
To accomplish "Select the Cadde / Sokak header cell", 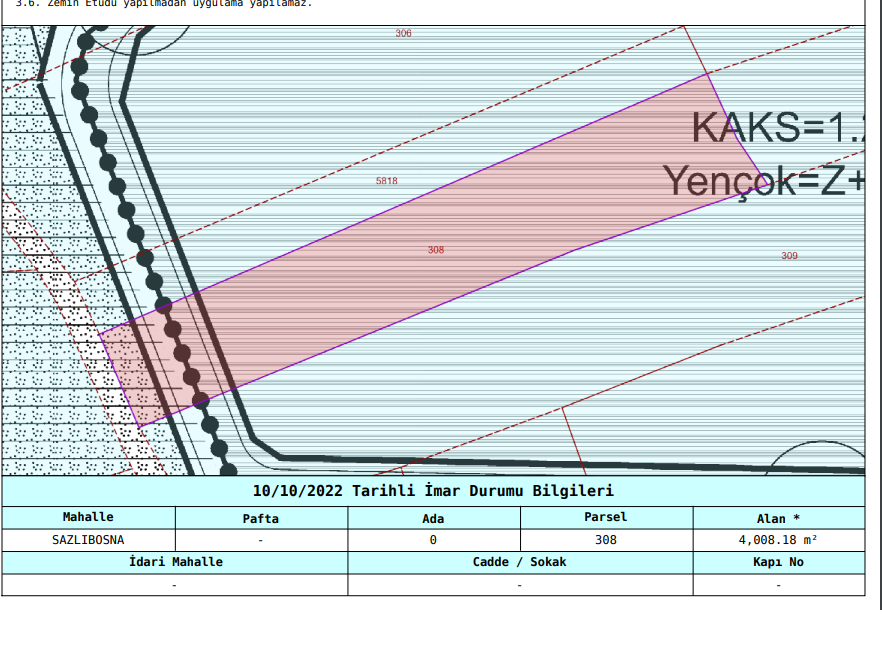I will [519, 562].
